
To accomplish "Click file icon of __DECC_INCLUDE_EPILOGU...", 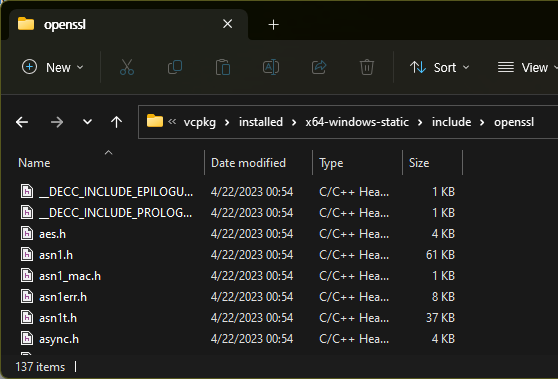I will tap(27, 191).
